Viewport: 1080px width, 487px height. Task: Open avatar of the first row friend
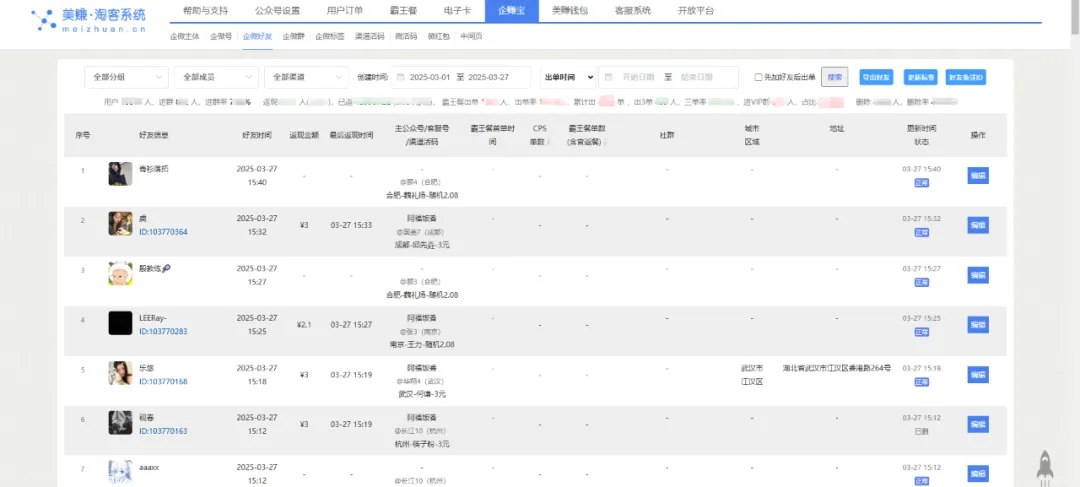120,174
